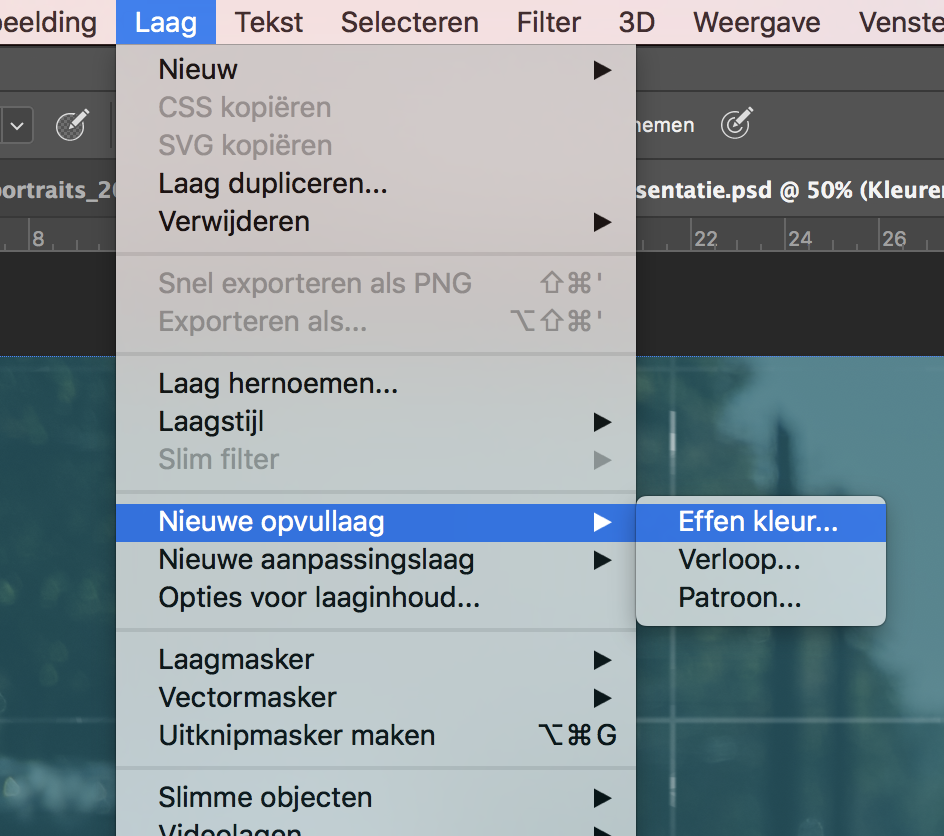Open the Slimme objecten submenu

tap(376, 797)
